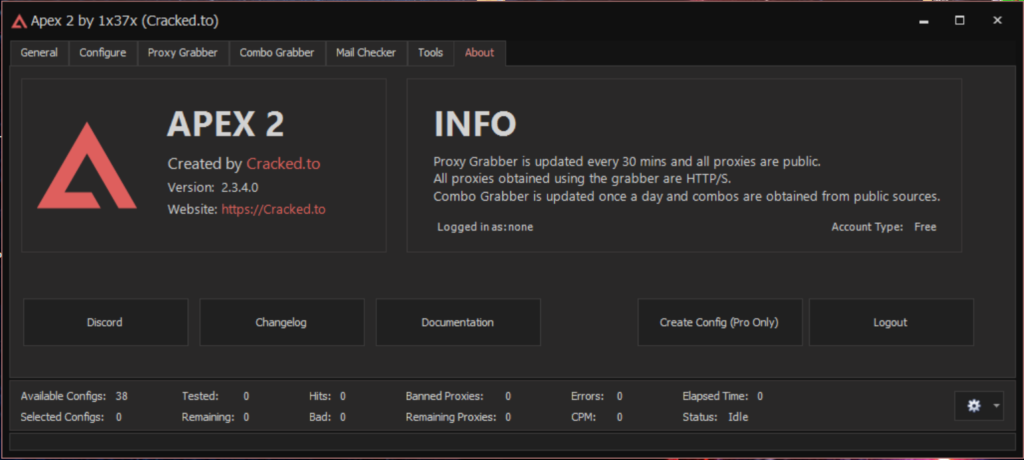Close the Apex 2 window
This screenshot has width=1024, height=460.
[x=997, y=21]
